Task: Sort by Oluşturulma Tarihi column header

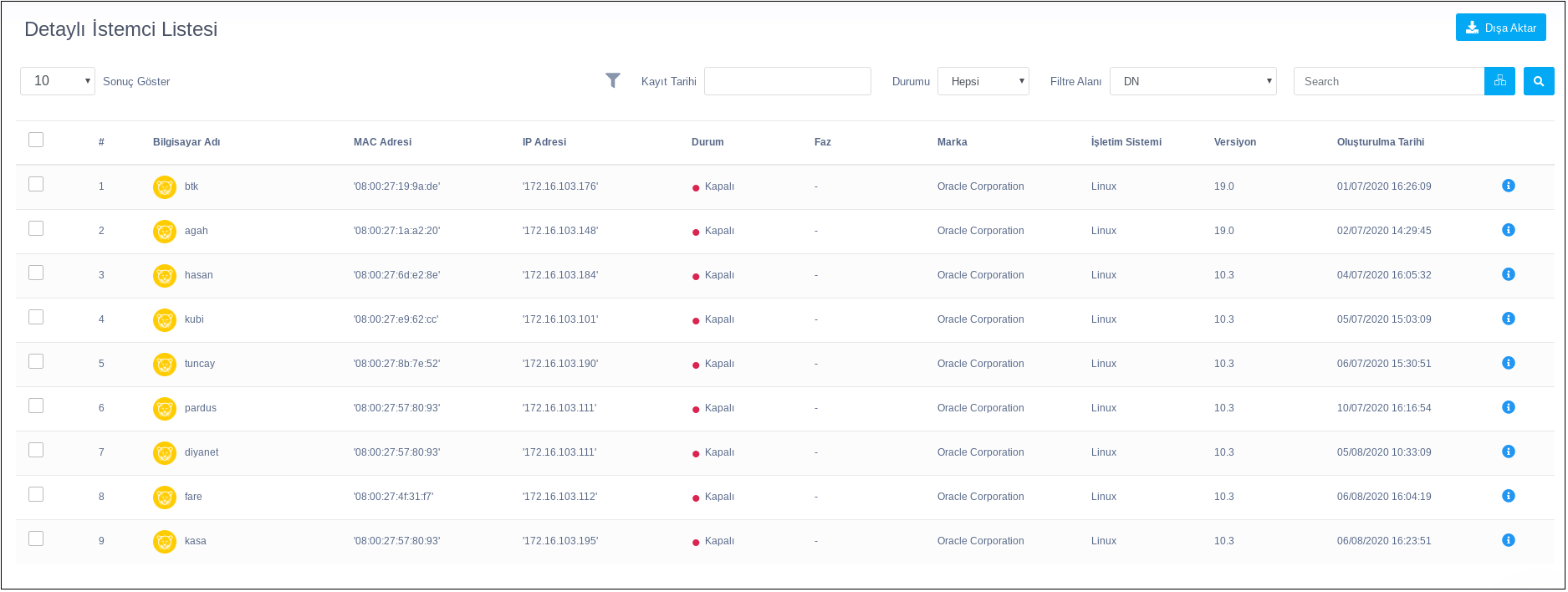Action: 1380,142
